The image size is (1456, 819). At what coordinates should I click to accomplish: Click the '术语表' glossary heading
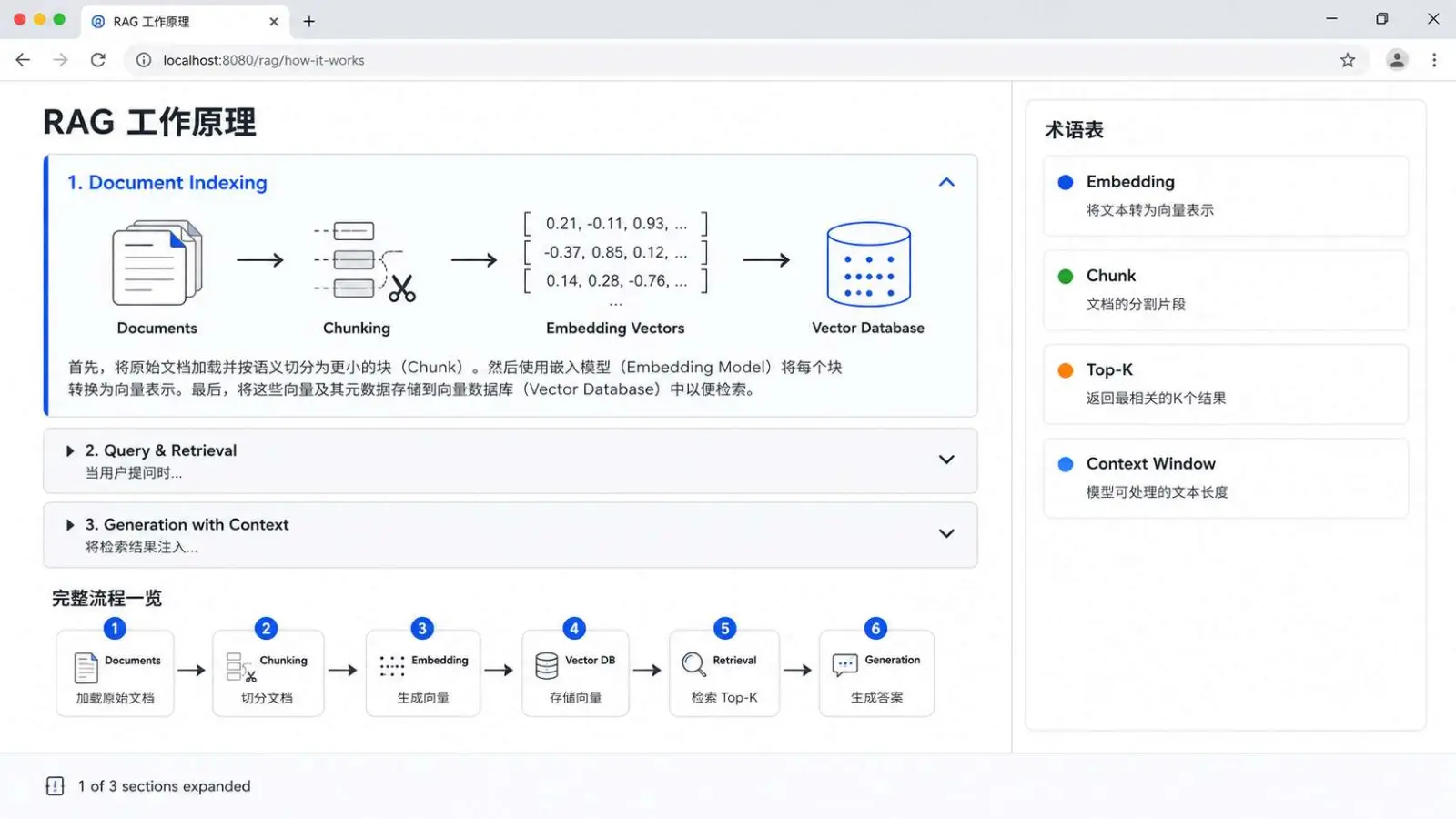click(1074, 130)
